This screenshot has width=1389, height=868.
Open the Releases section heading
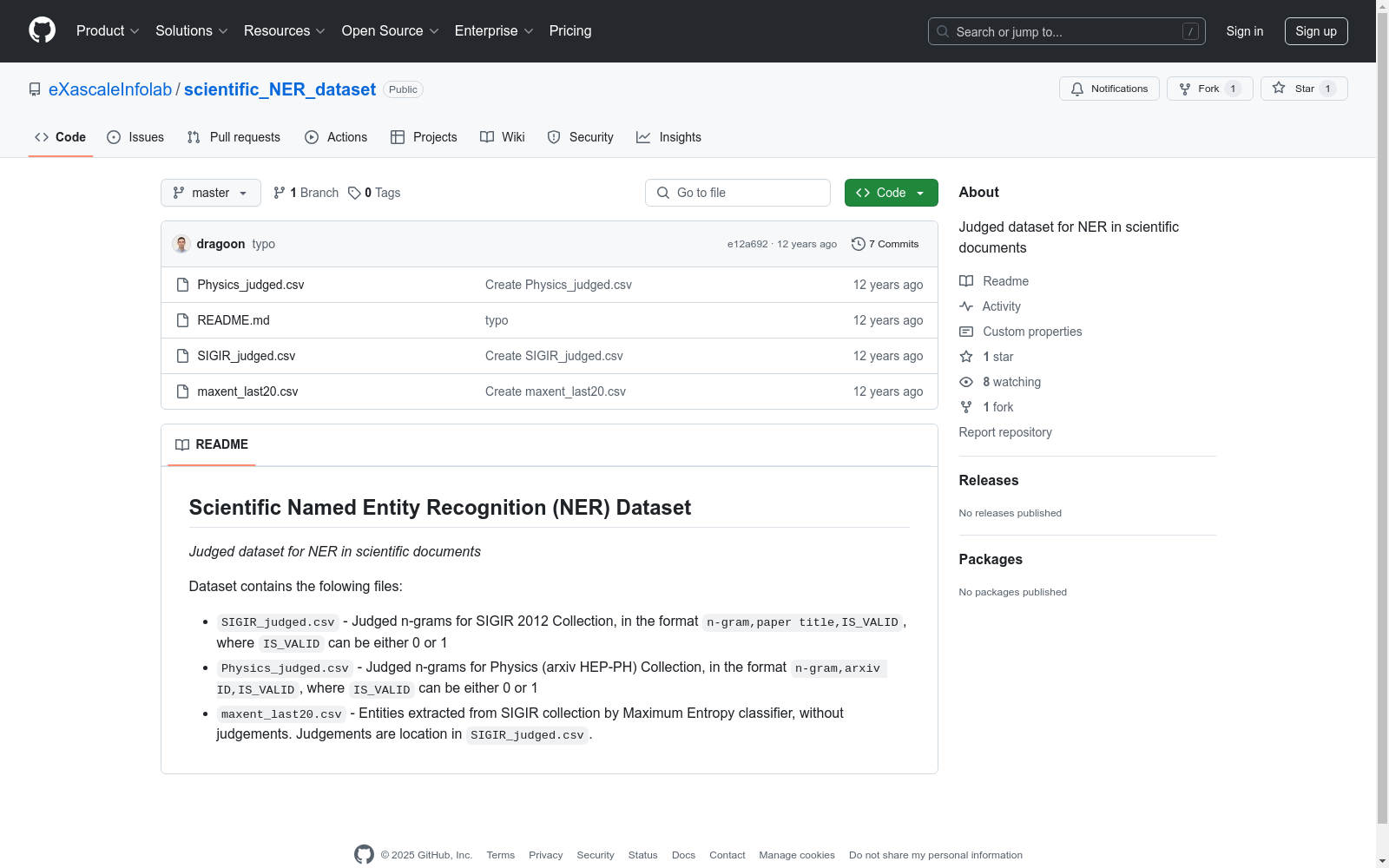coord(989,480)
